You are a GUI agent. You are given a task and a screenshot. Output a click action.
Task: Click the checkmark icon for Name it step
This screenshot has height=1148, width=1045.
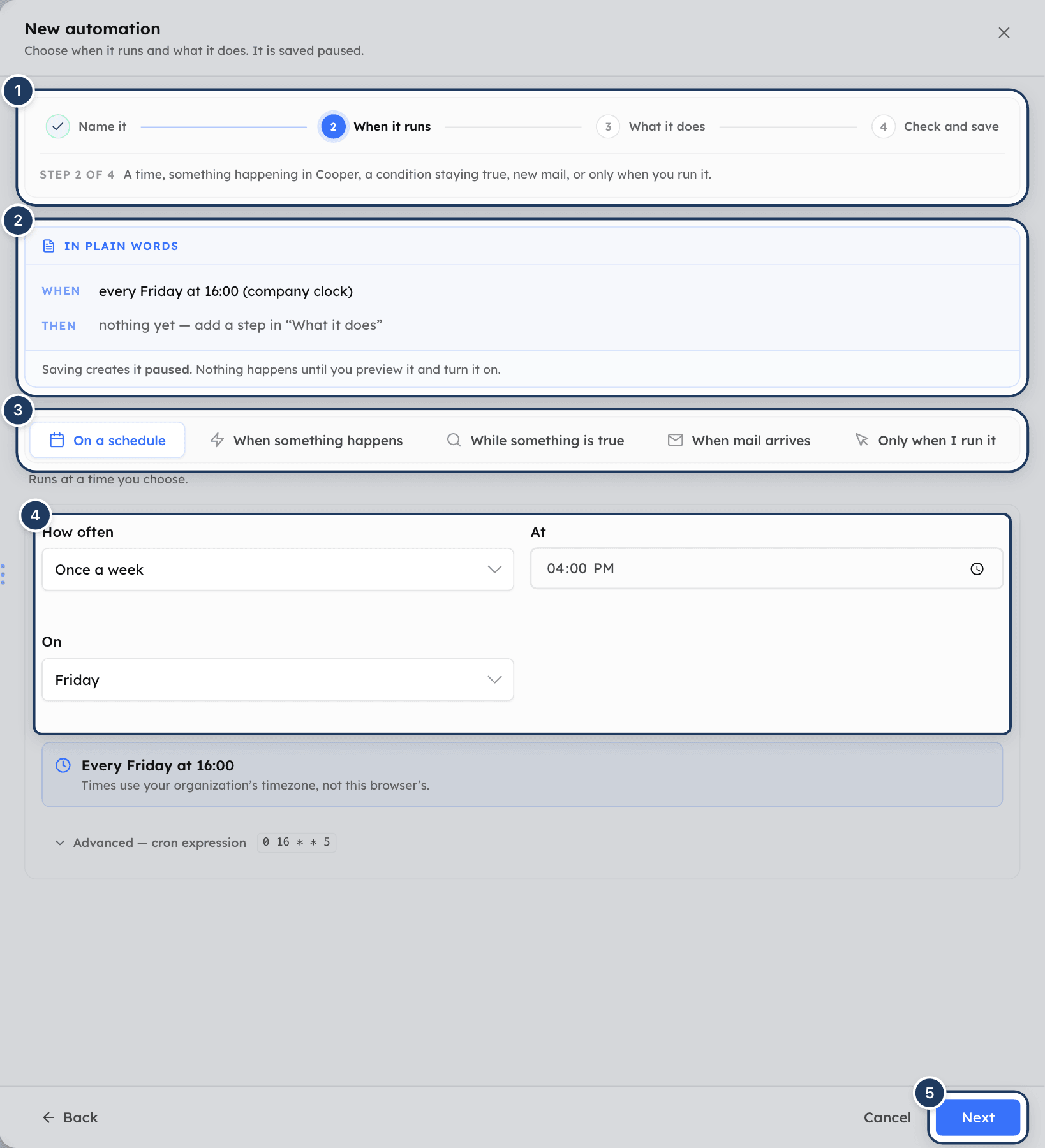(57, 126)
